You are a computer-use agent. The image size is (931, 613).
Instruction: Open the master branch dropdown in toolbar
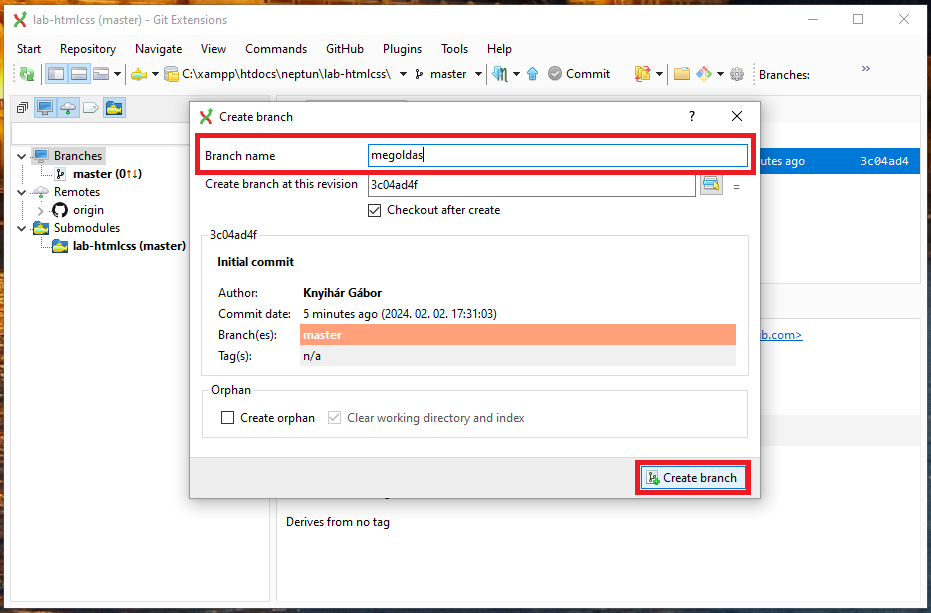coord(479,74)
